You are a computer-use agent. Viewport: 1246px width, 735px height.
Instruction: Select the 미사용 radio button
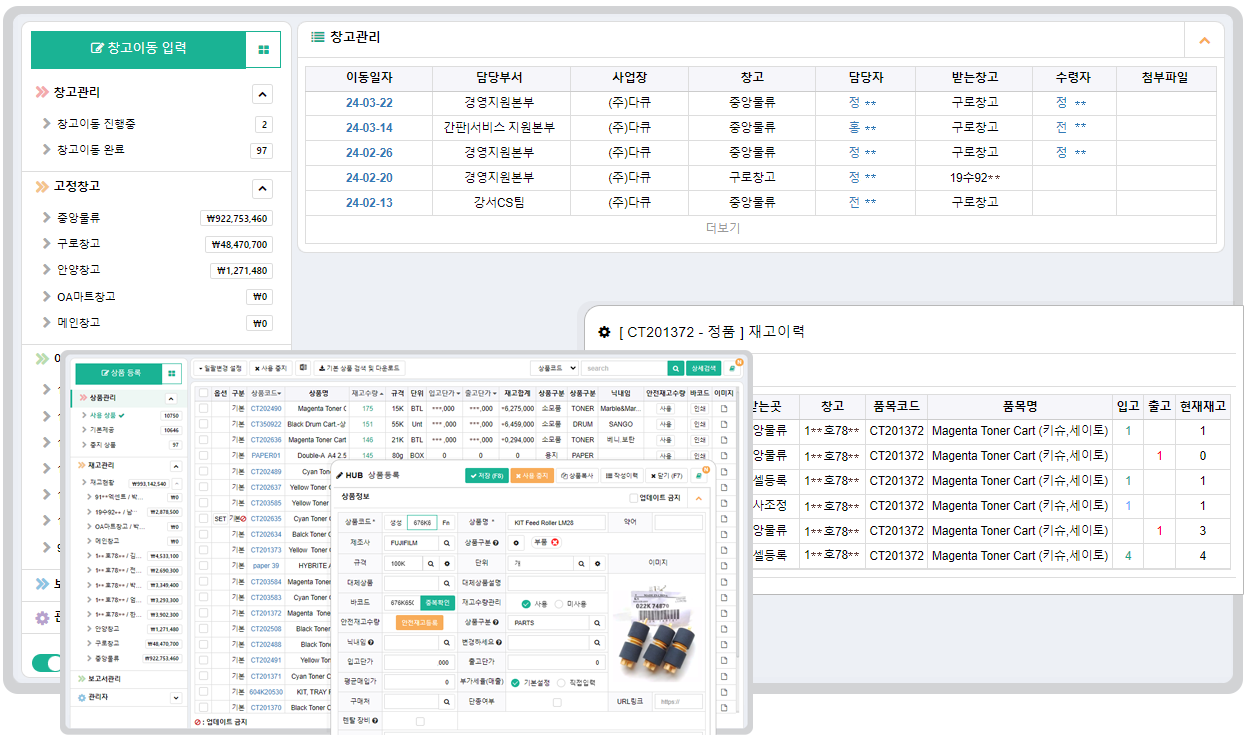click(x=559, y=603)
